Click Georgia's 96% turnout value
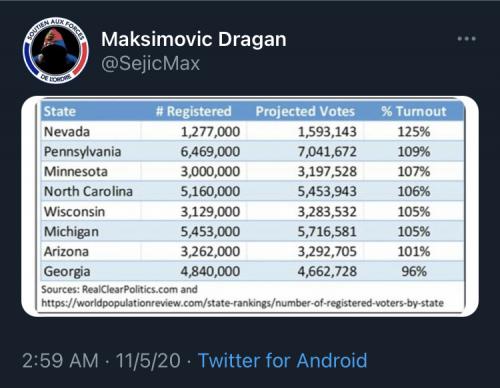 [x=414, y=271]
